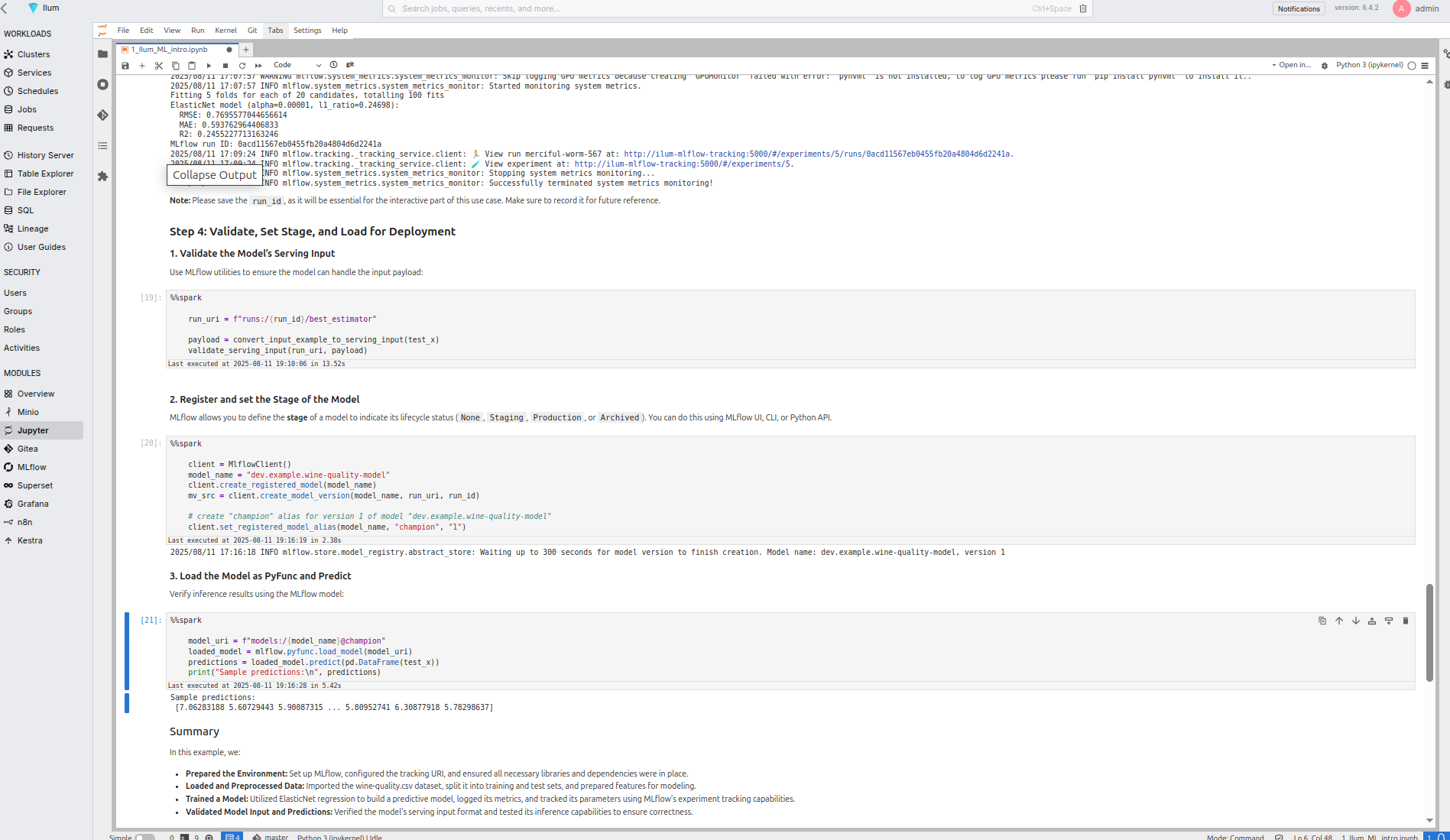This screenshot has height=840, width=1450.
Task: Open the SQL section from the sidebar
Action: click(x=18, y=210)
